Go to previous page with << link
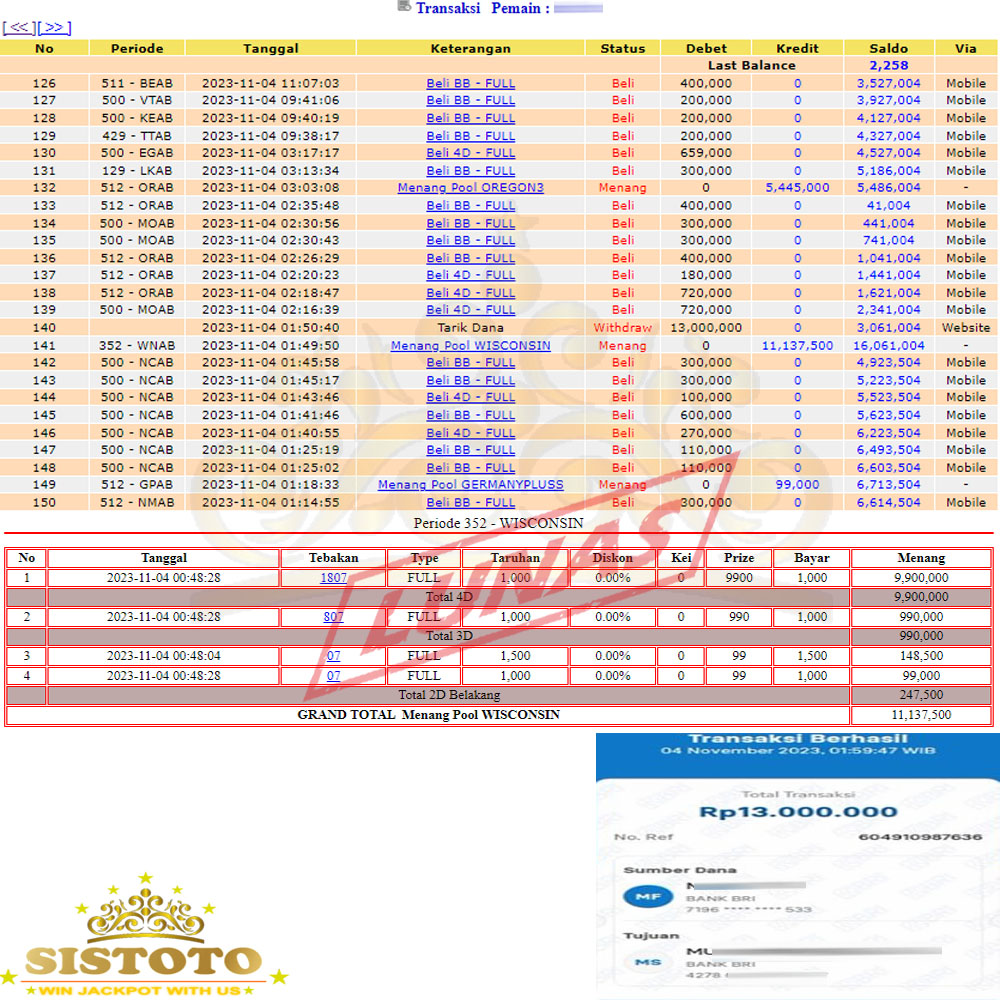 click(x=19, y=28)
